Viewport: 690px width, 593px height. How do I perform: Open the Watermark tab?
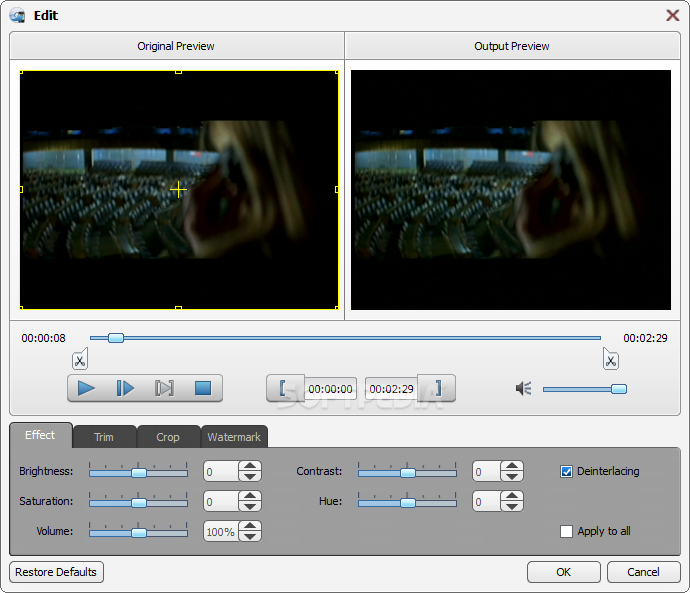[234, 437]
